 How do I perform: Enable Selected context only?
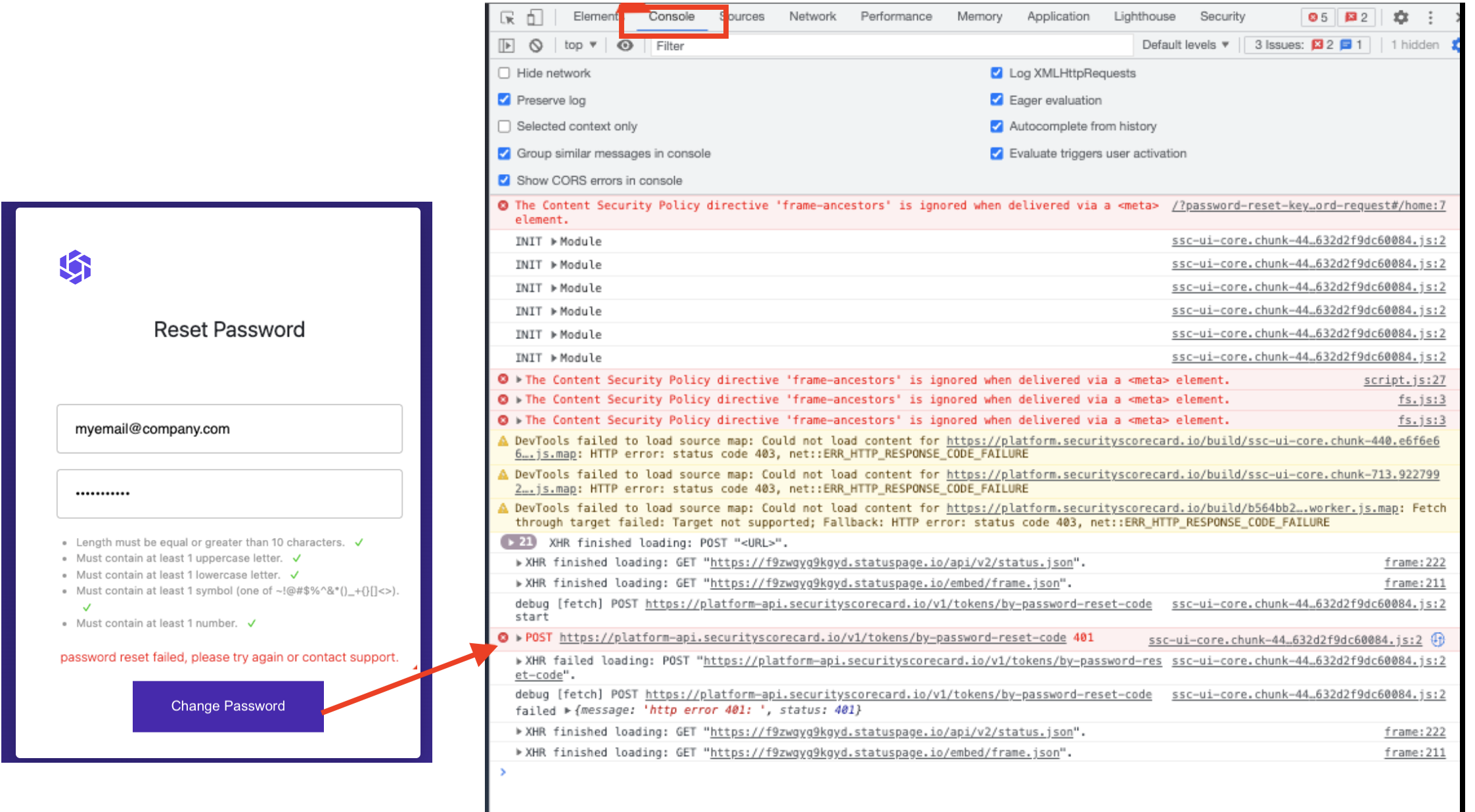click(504, 126)
